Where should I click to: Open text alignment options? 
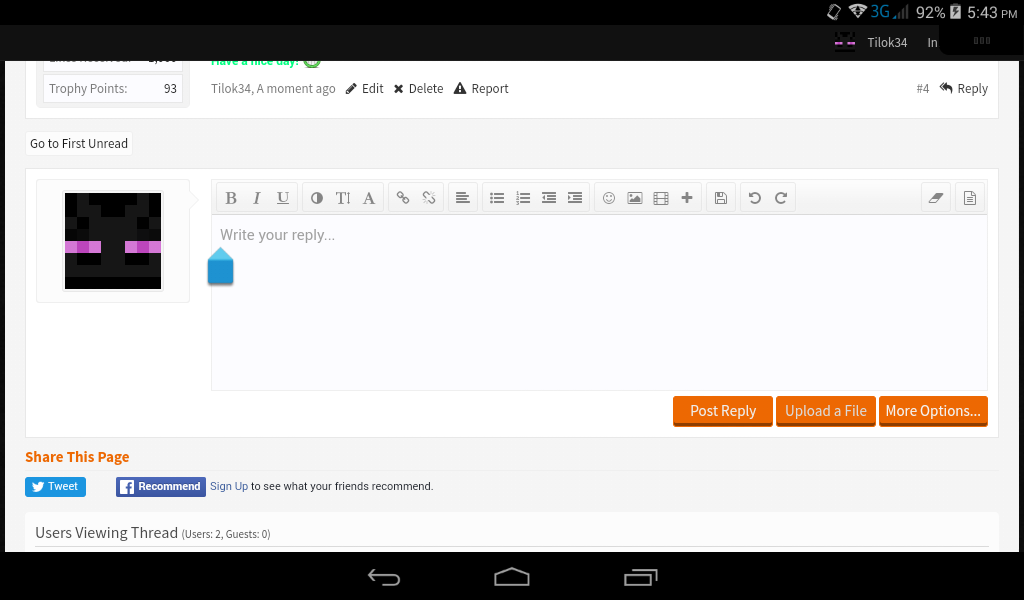pos(462,198)
